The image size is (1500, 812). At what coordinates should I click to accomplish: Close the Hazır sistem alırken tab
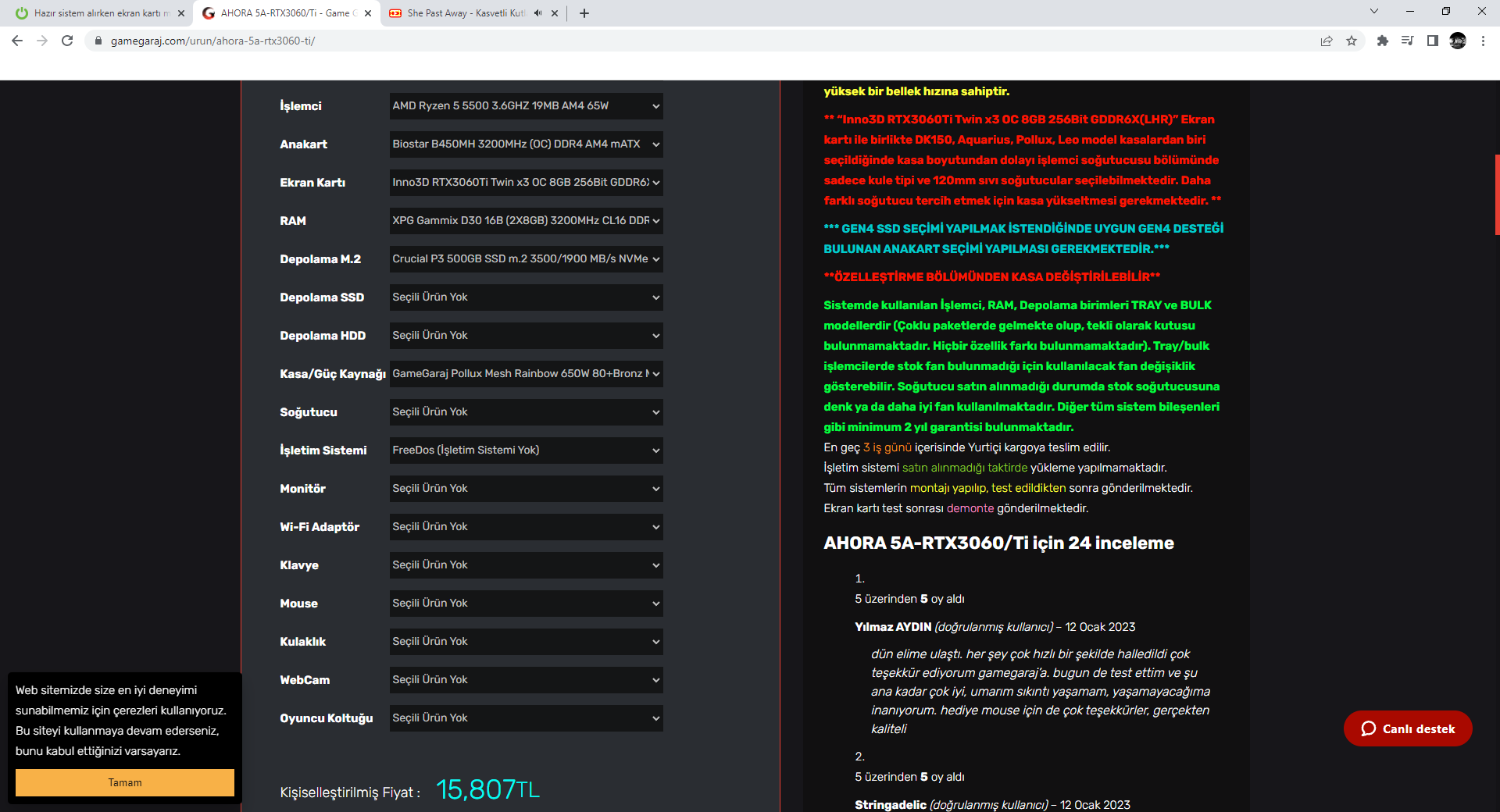[181, 13]
